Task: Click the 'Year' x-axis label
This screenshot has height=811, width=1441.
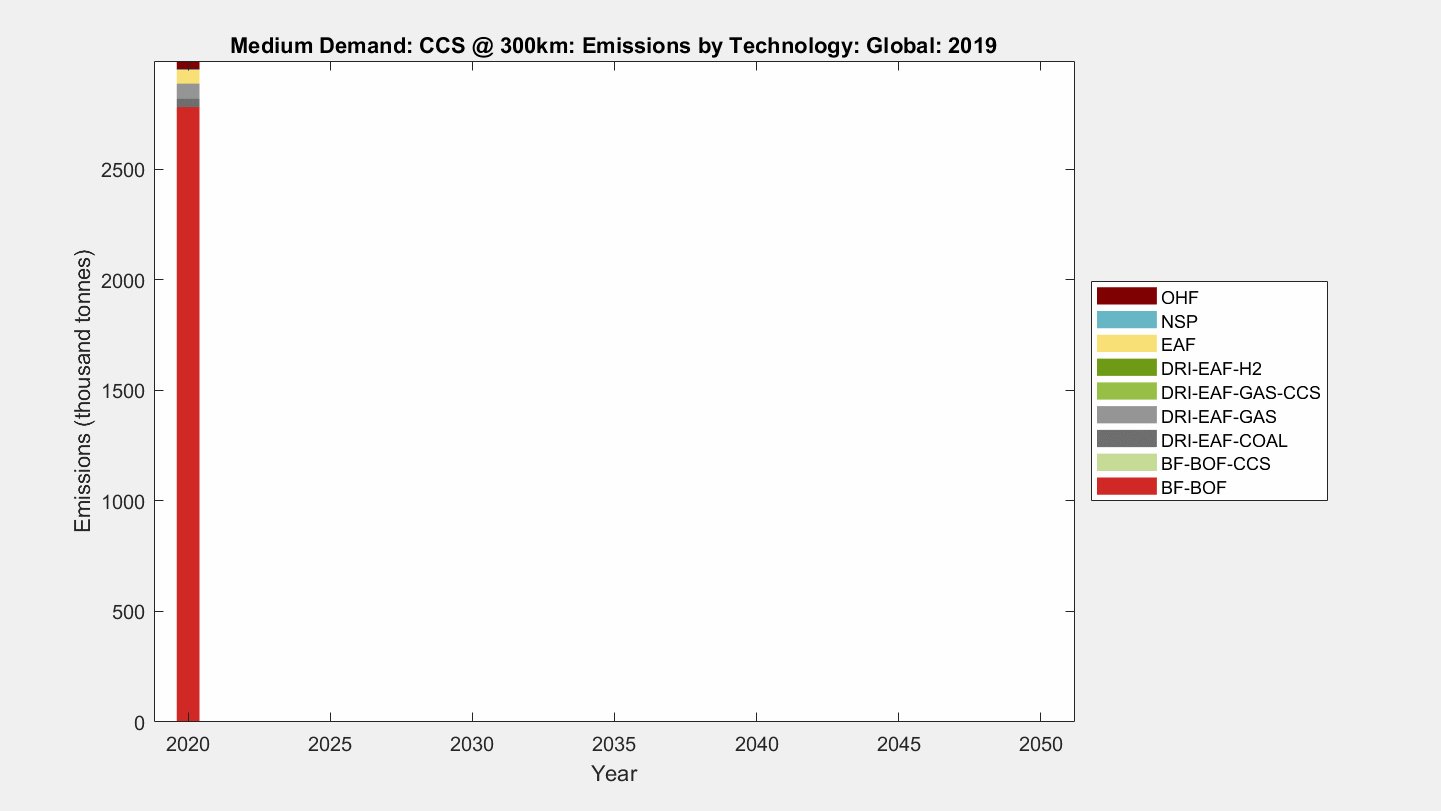Action: (613, 774)
